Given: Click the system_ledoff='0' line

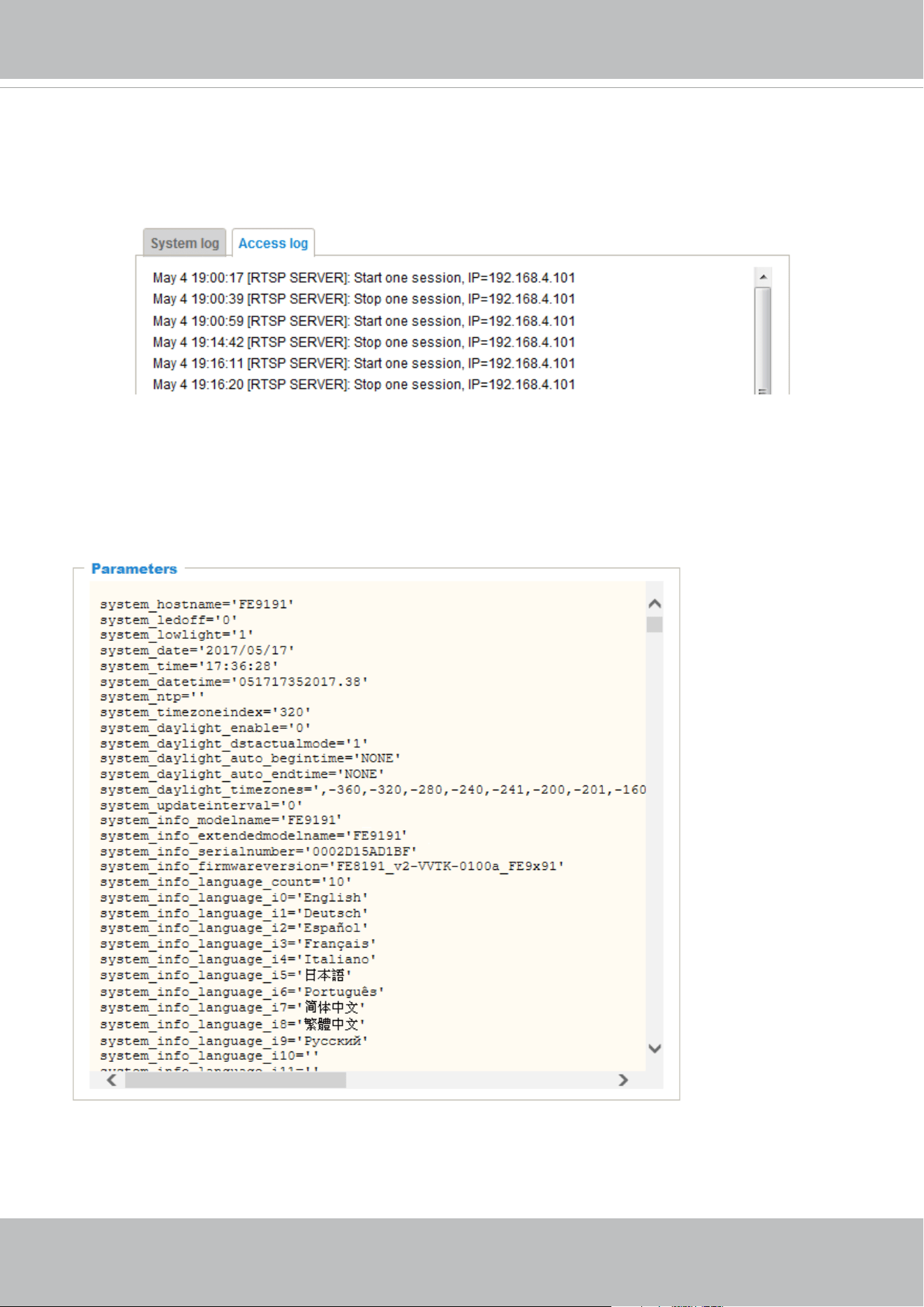Looking at the screenshot, I should (168, 620).
